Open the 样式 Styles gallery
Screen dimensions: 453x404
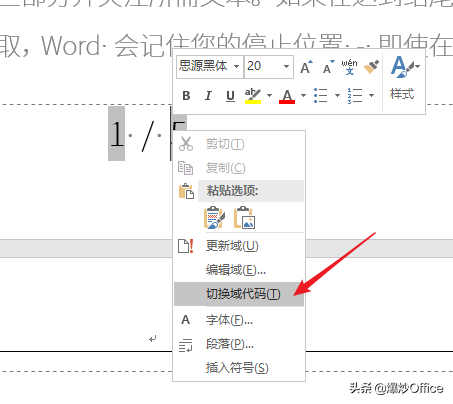click(404, 79)
